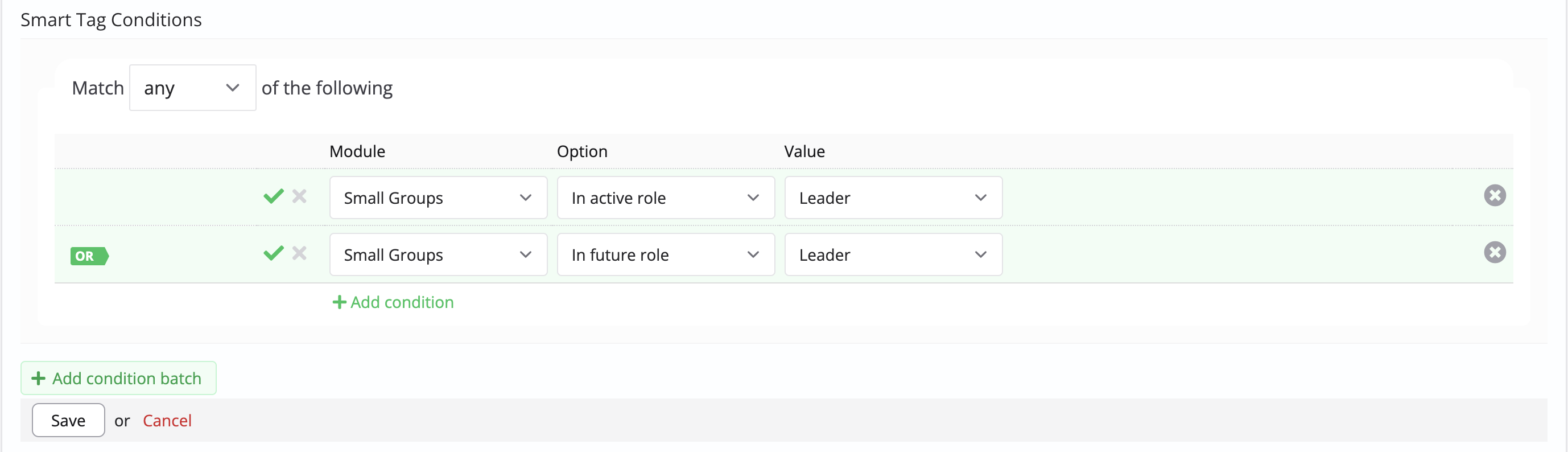
Task: Click the green OR badge
Action: tap(89, 256)
